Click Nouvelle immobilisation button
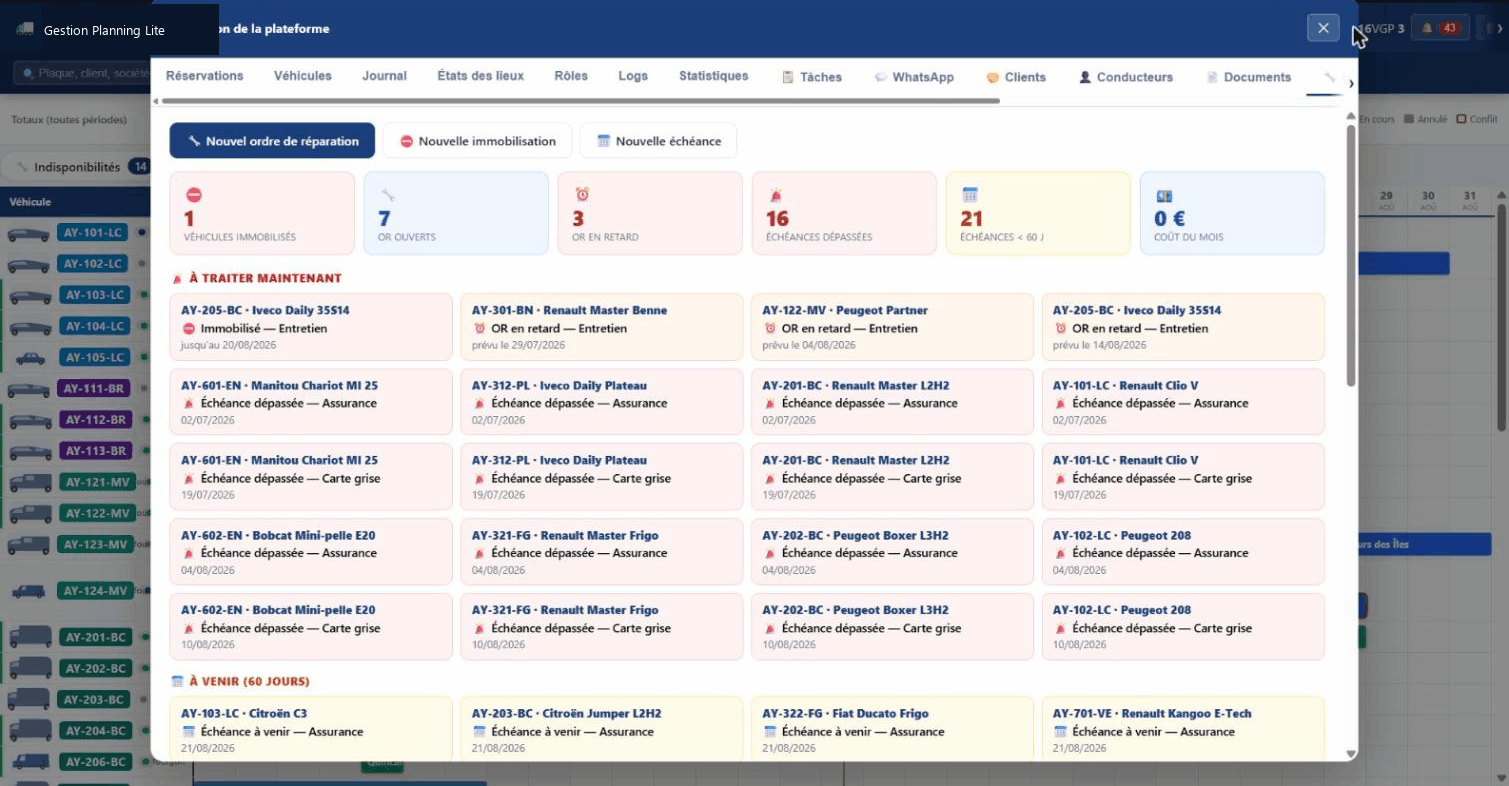Screen dimensions: 1509x786 click(477, 141)
